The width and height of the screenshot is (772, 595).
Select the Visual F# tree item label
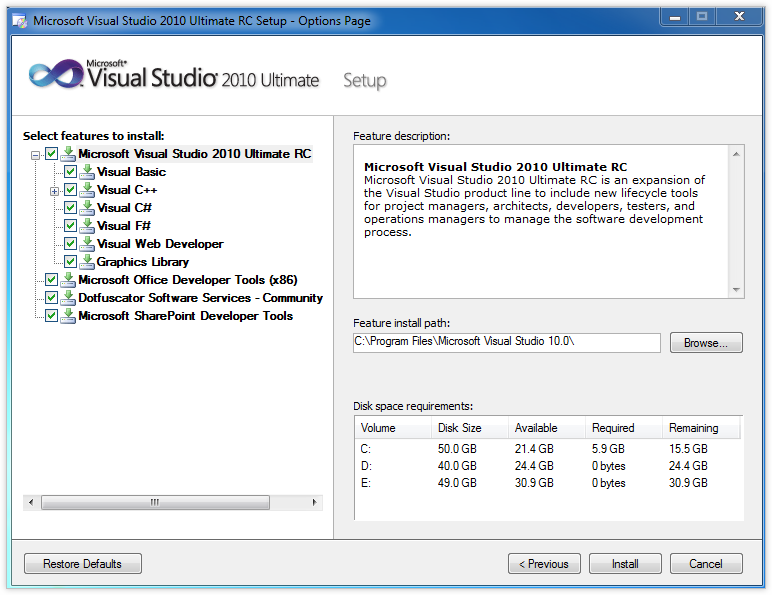[x=124, y=226]
